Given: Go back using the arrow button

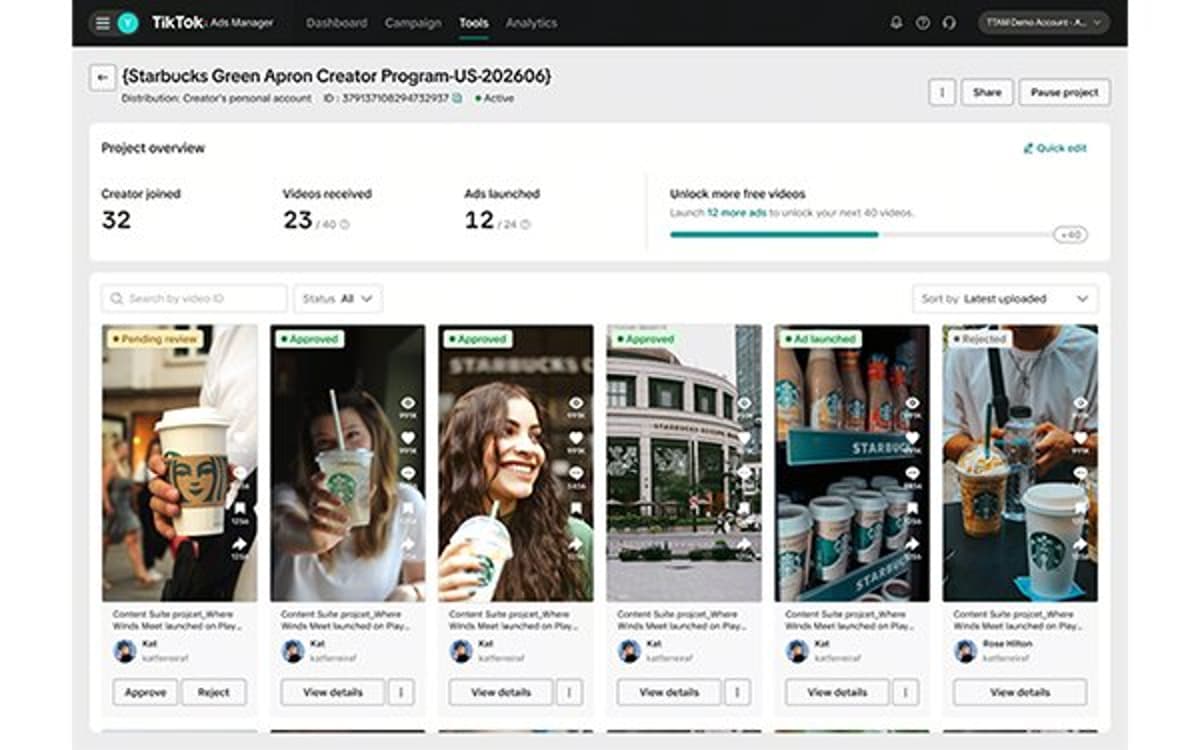Looking at the screenshot, I should pyautogui.click(x=102, y=77).
